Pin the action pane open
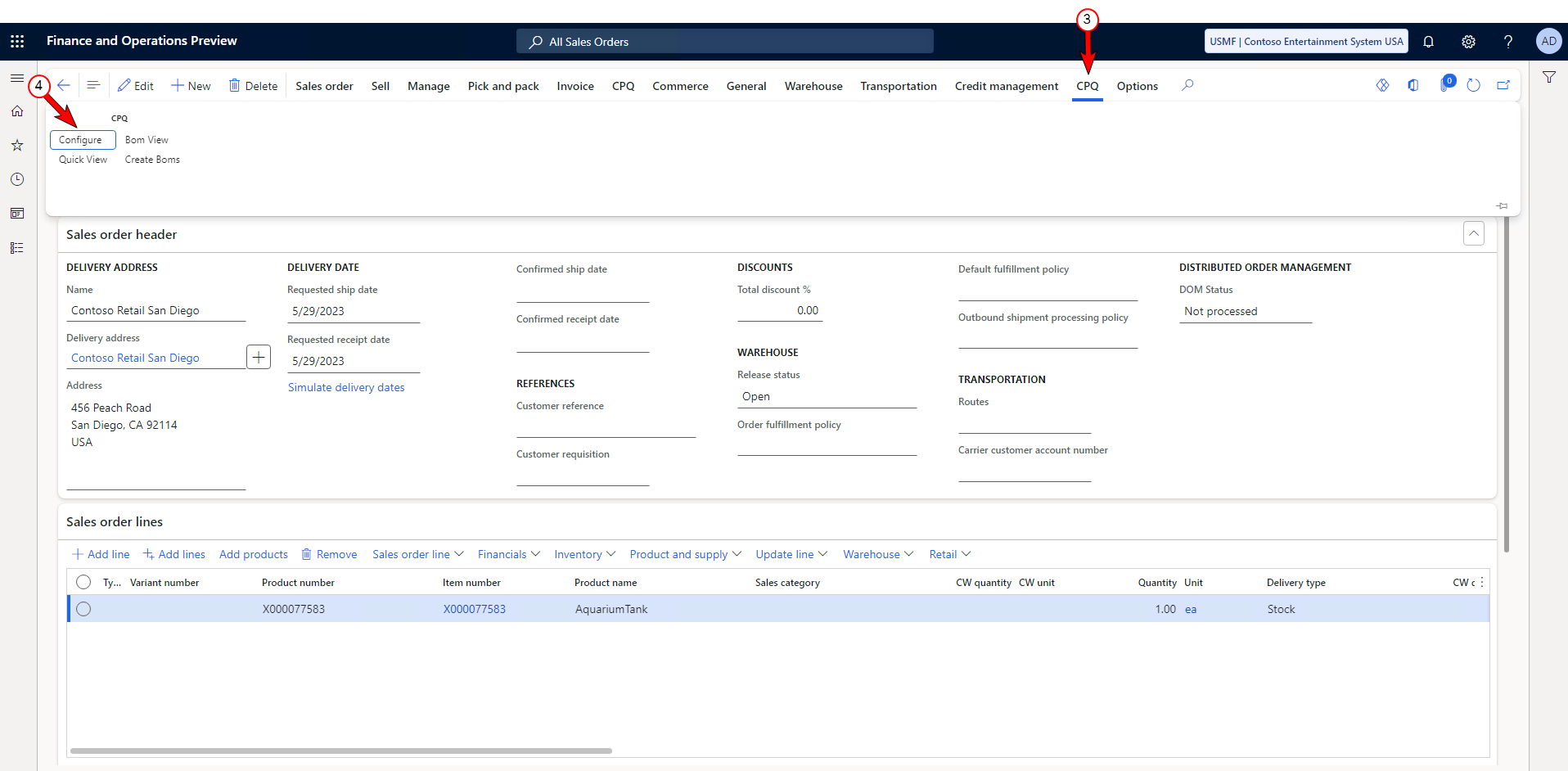The height and width of the screenshot is (771, 1568). [1502, 205]
